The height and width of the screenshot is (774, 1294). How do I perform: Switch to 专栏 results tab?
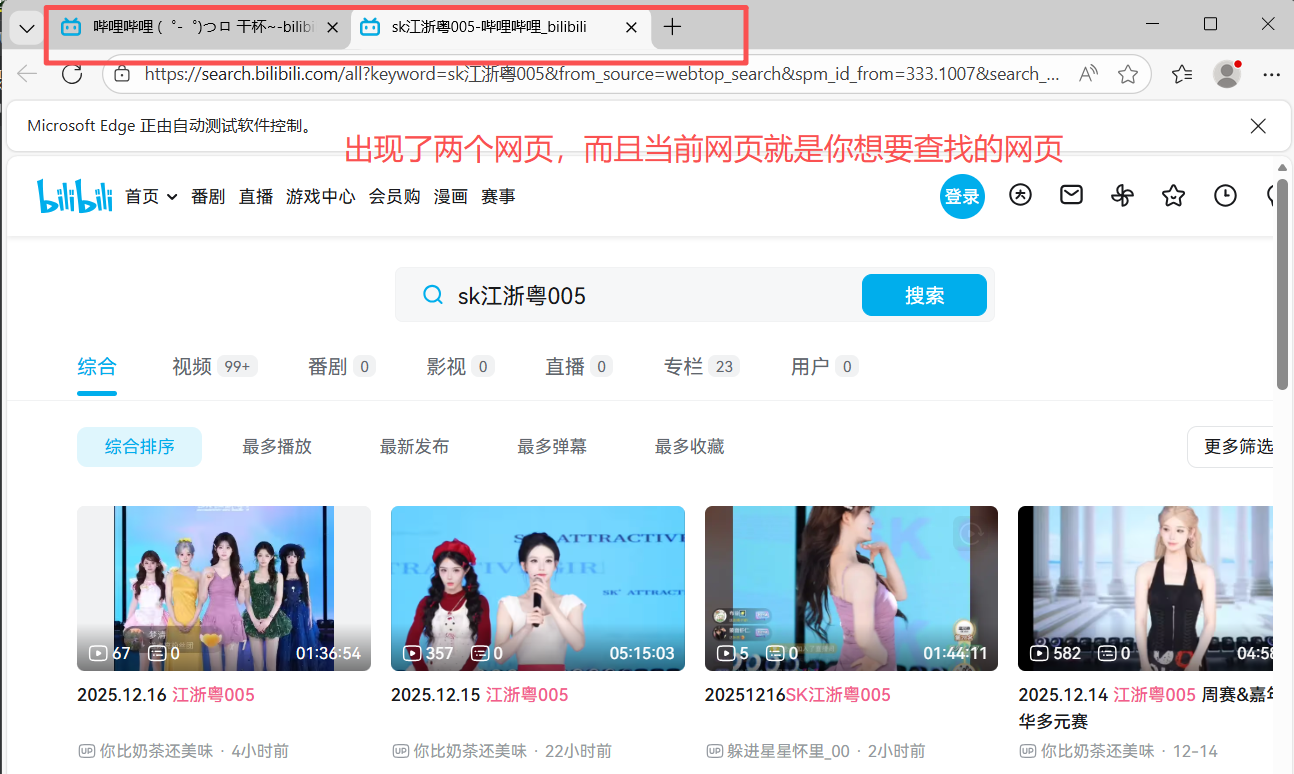click(x=701, y=367)
